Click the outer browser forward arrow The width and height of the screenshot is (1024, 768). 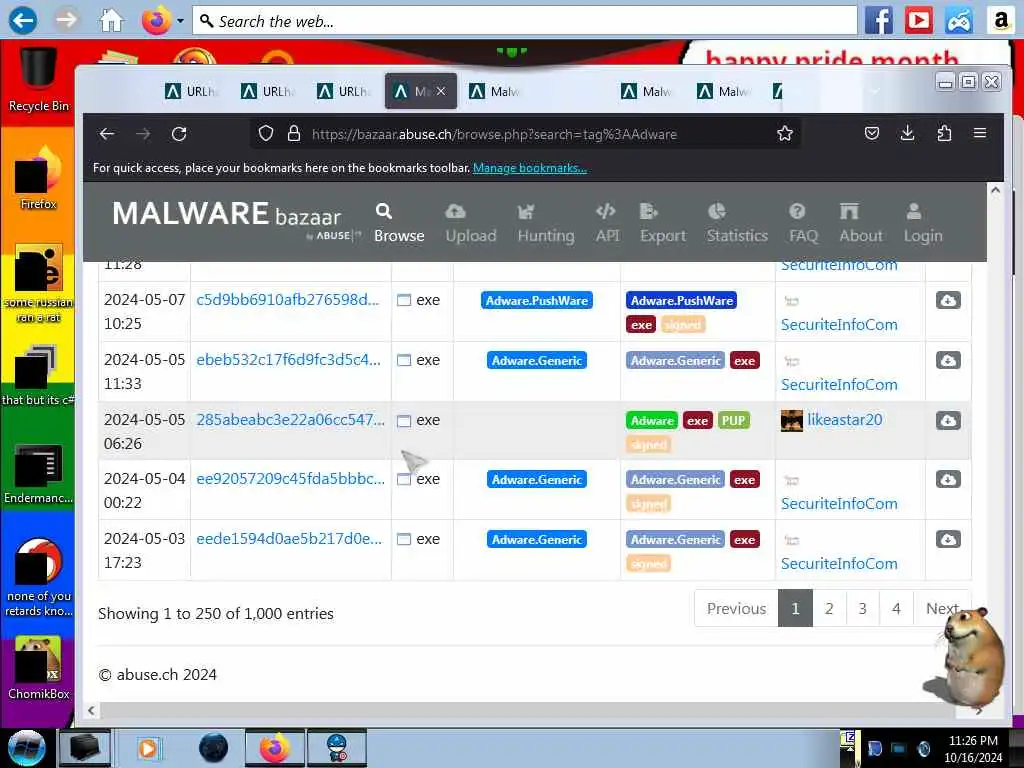pos(66,20)
